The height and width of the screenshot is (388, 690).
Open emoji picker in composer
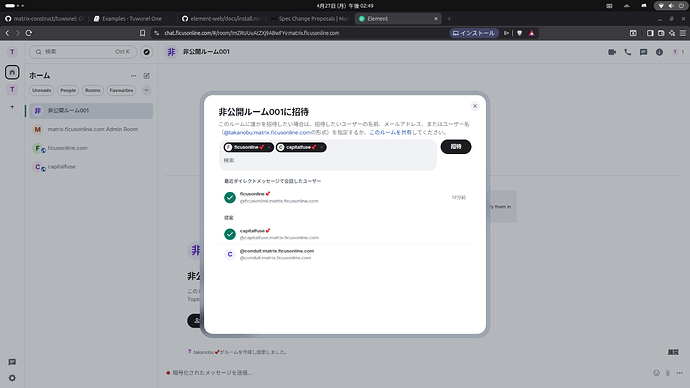(x=656, y=373)
